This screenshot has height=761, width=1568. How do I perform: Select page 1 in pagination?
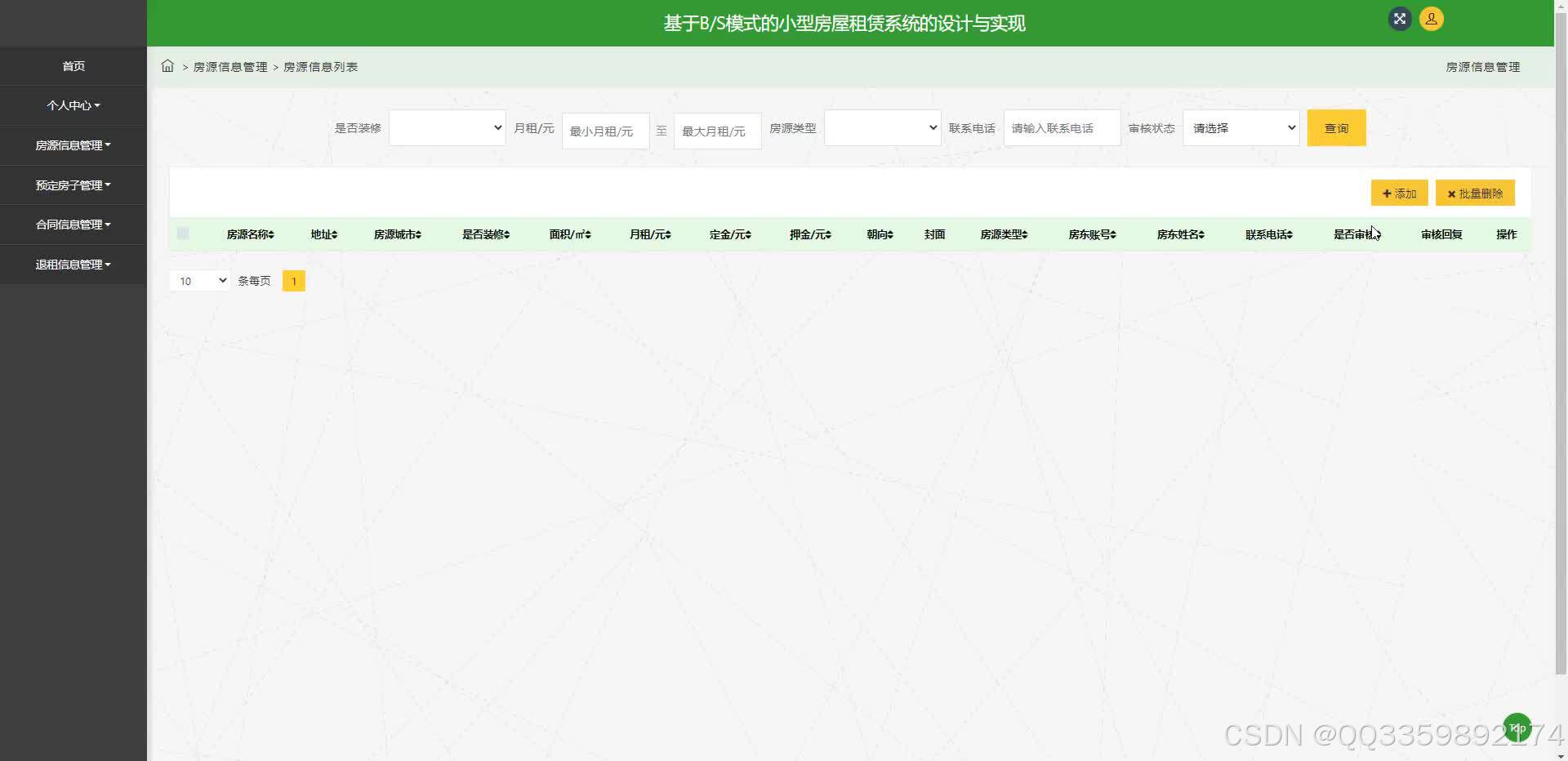[x=294, y=281]
